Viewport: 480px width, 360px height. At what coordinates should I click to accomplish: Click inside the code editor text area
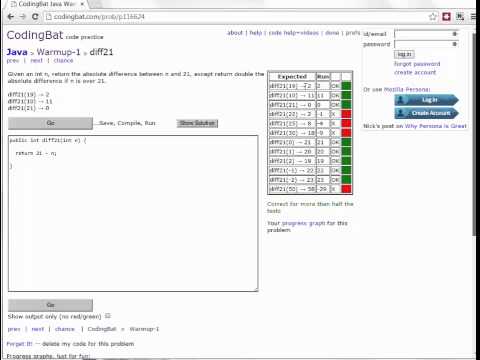pyautogui.click(x=133, y=213)
